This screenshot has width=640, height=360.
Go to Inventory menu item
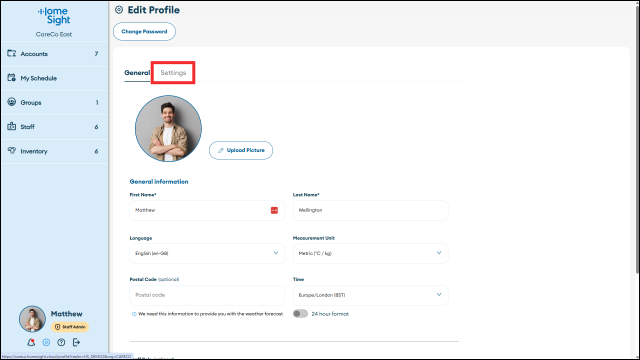55,151
